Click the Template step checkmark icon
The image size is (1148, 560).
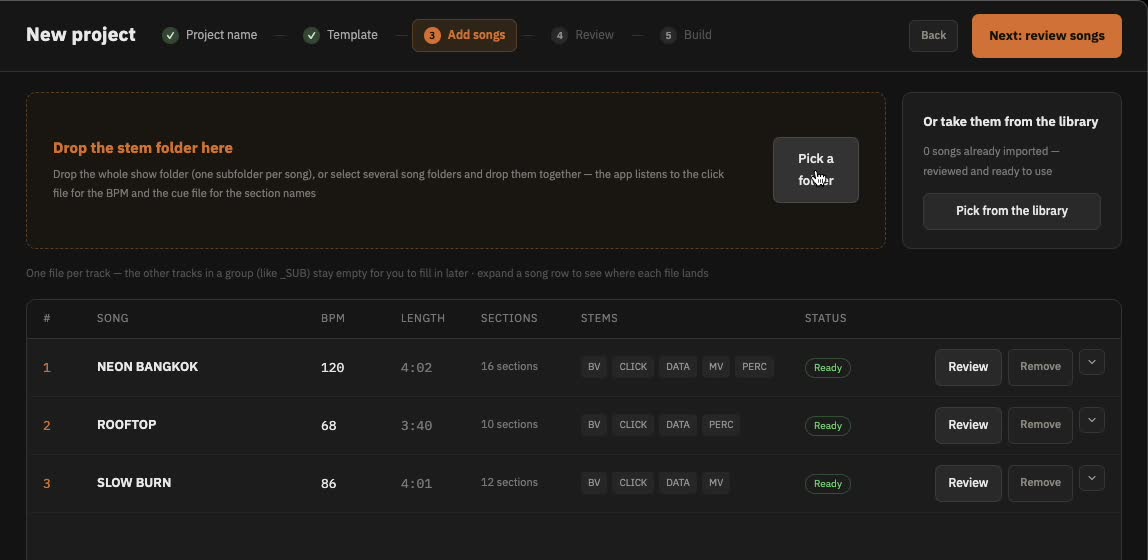311,35
